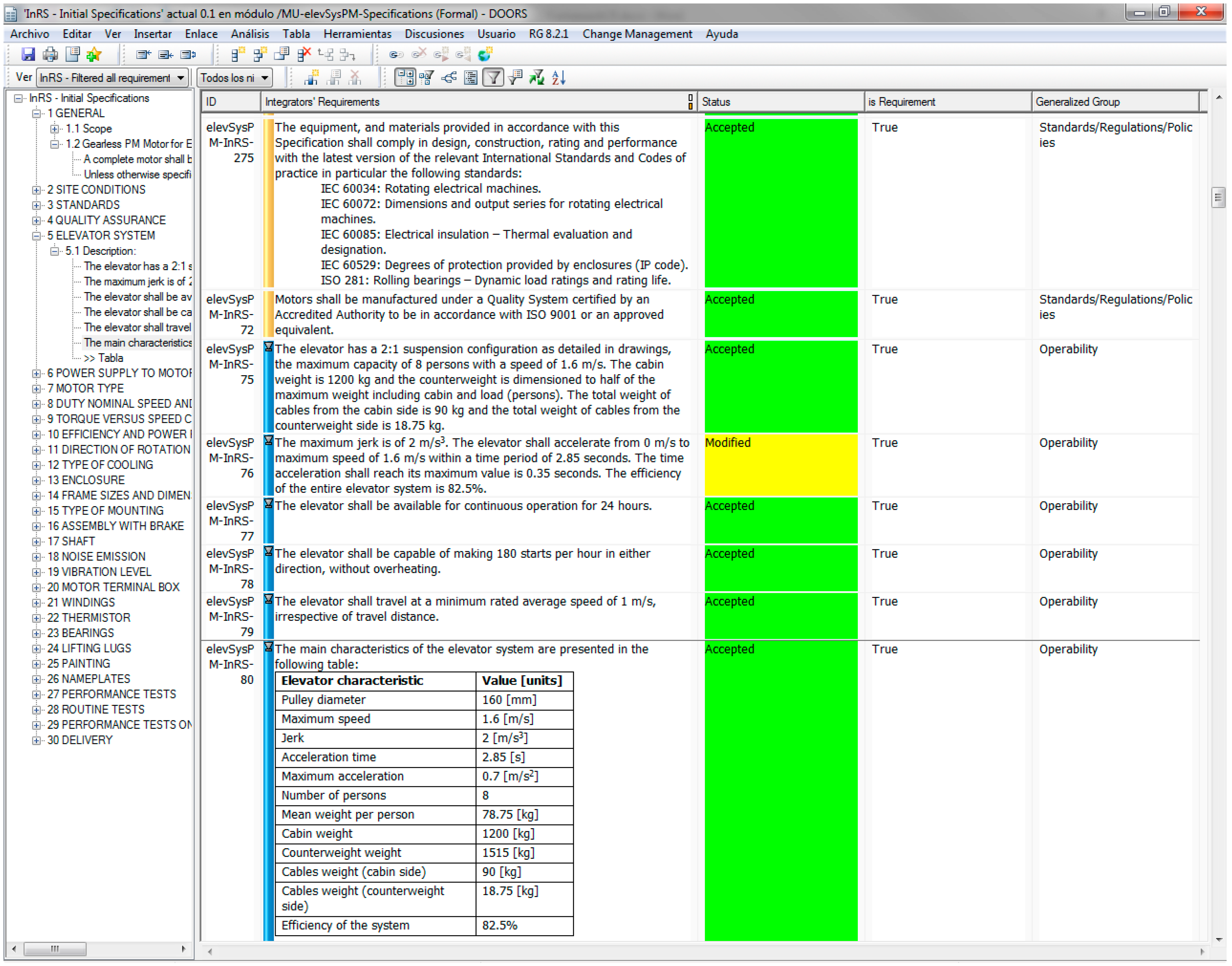1232x966 pixels.
Task: Click the Print icon
Action: tap(50, 54)
